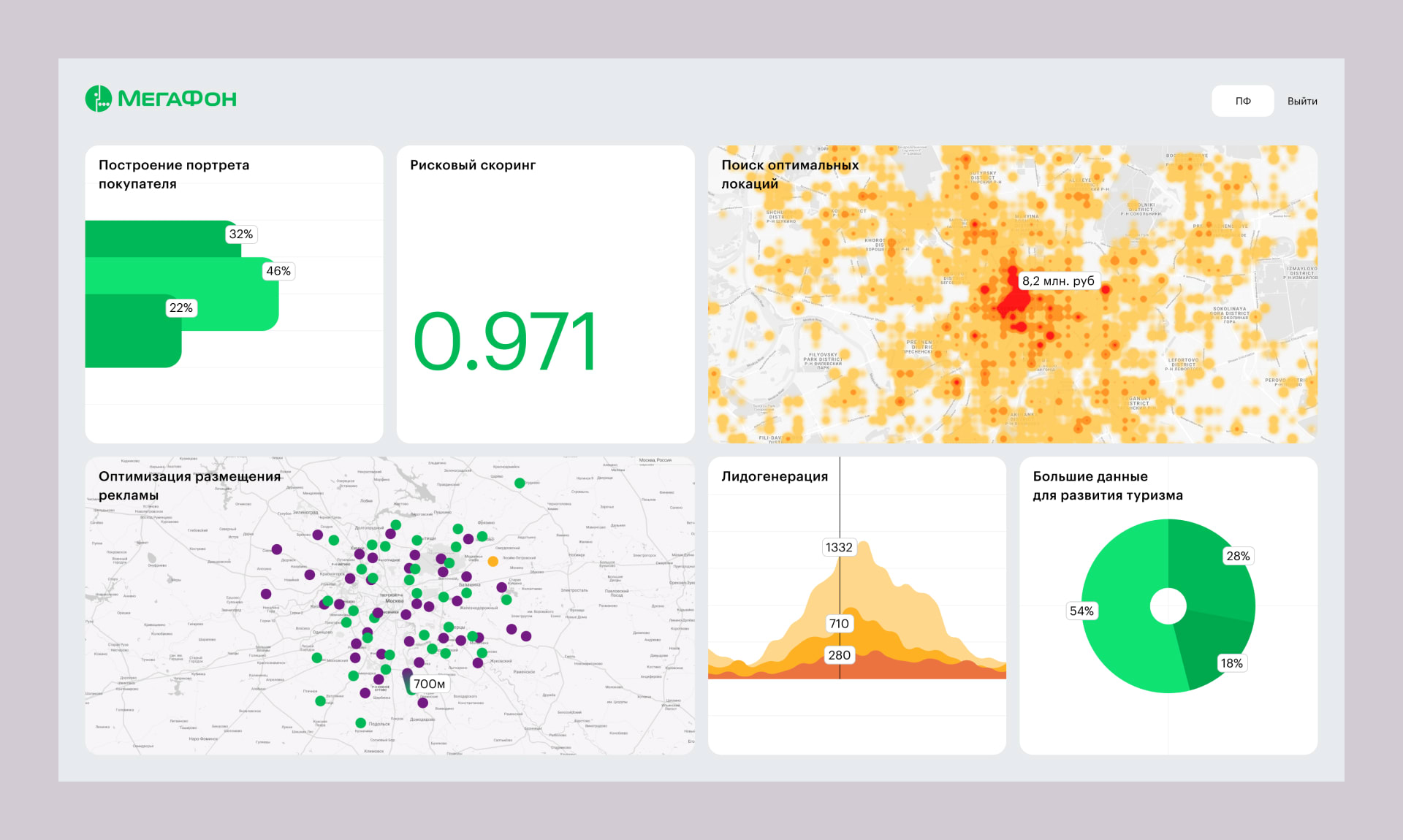The image size is (1403, 840).
Task: Click the Выйти logout link
Action: click(1302, 101)
